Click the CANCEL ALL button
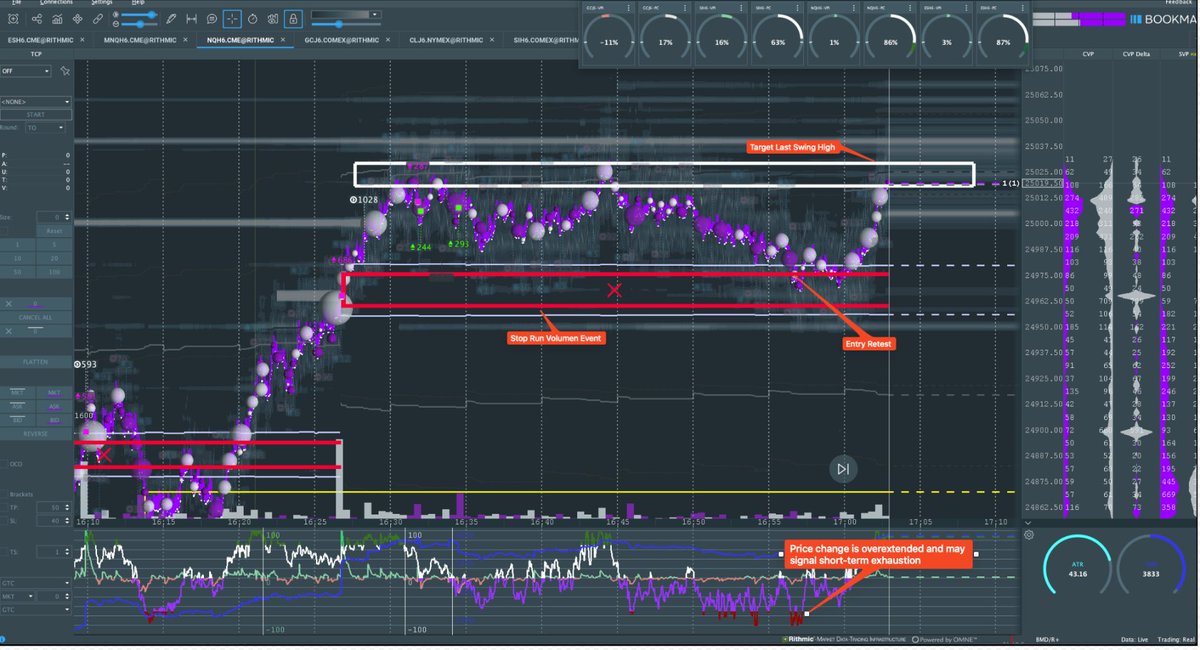Screen dimensions: 1200x650 pos(36,317)
